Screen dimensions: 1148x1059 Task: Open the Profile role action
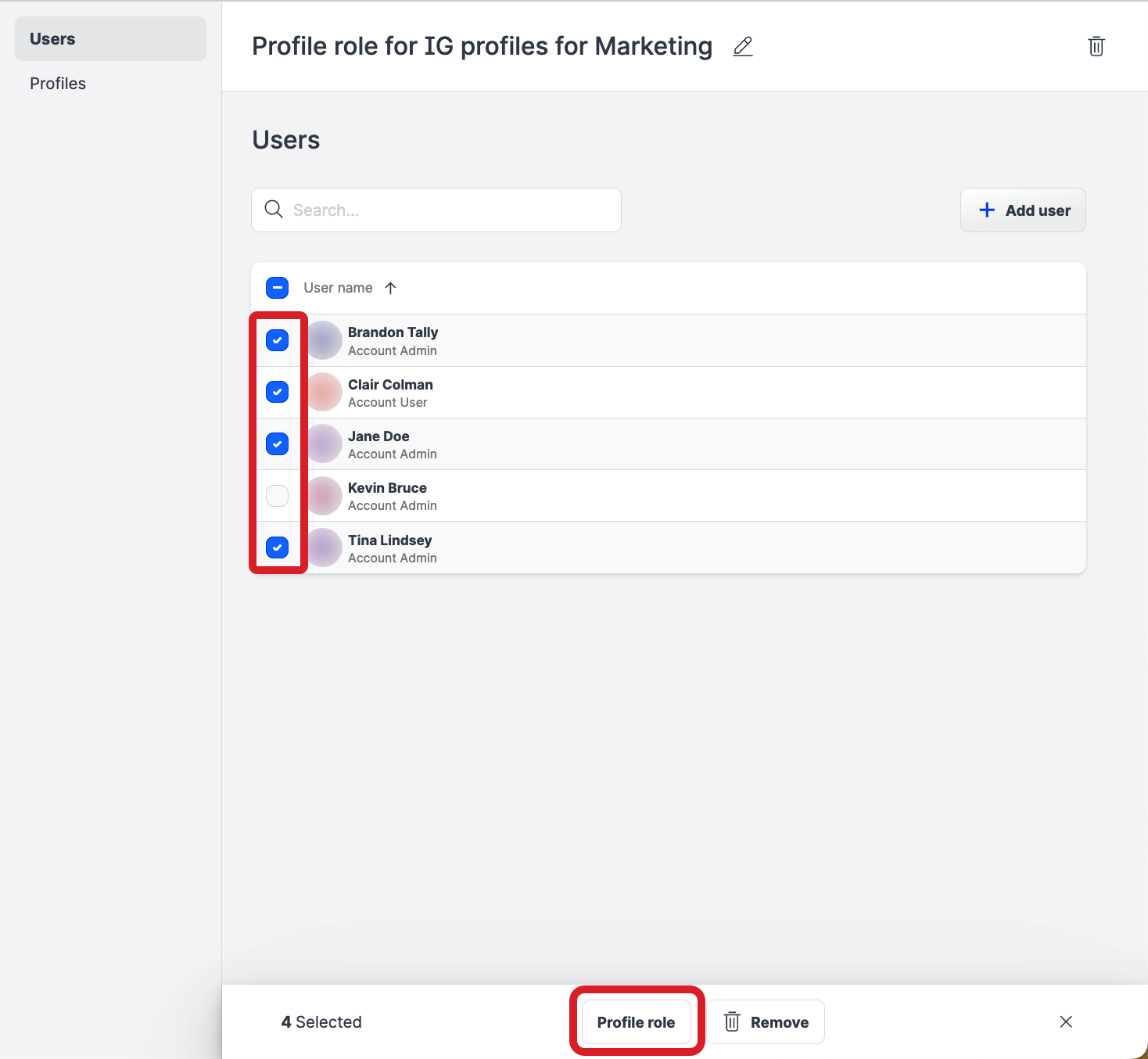636,1021
